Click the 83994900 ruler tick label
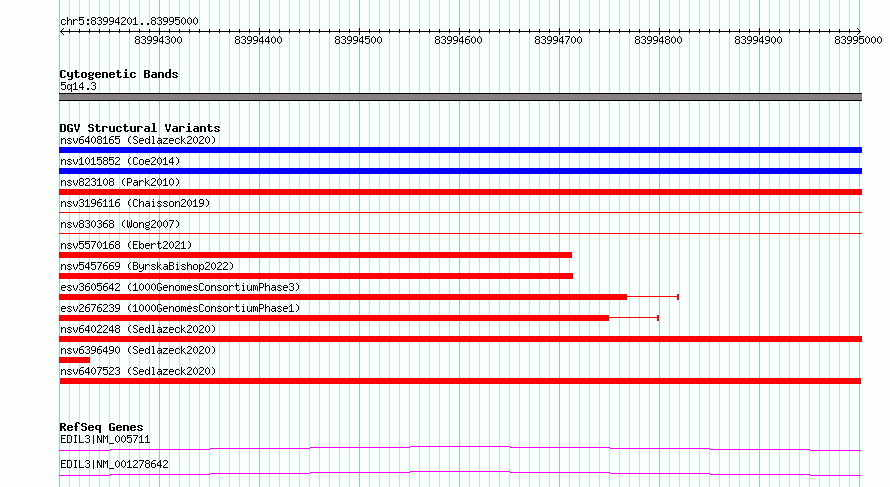The width and height of the screenshot is (890, 487). (x=758, y=40)
